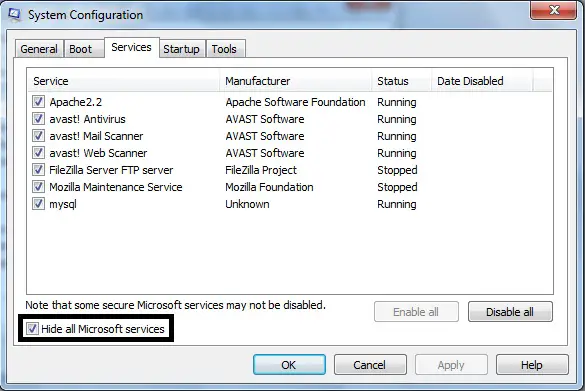The height and width of the screenshot is (391, 585).
Task: Switch to the General tab
Action: coord(39,49)
